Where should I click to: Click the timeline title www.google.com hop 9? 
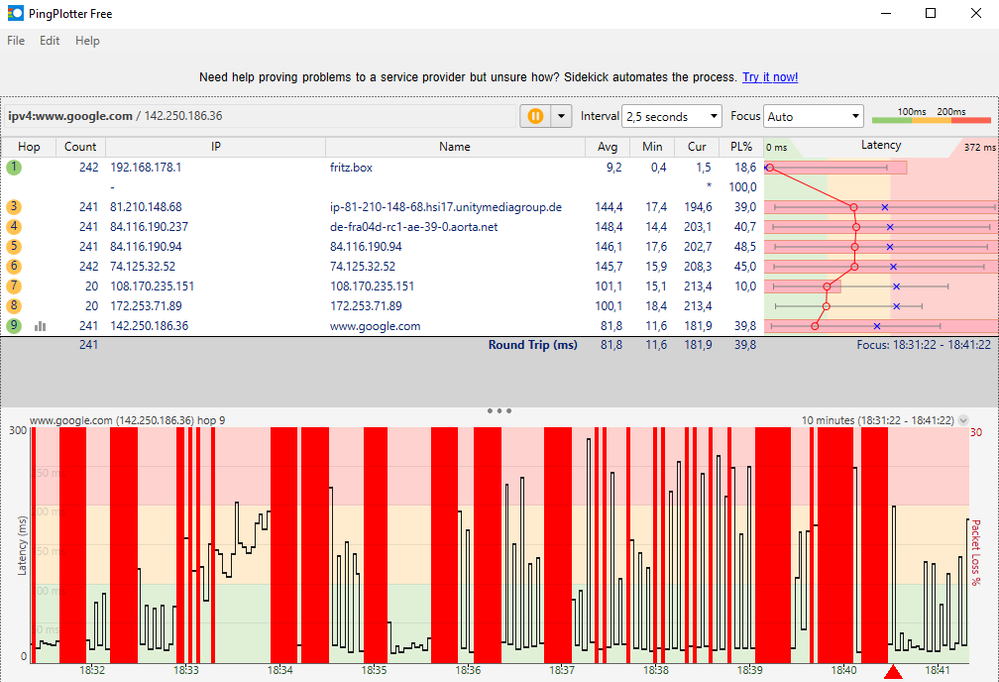coord(127,420)
